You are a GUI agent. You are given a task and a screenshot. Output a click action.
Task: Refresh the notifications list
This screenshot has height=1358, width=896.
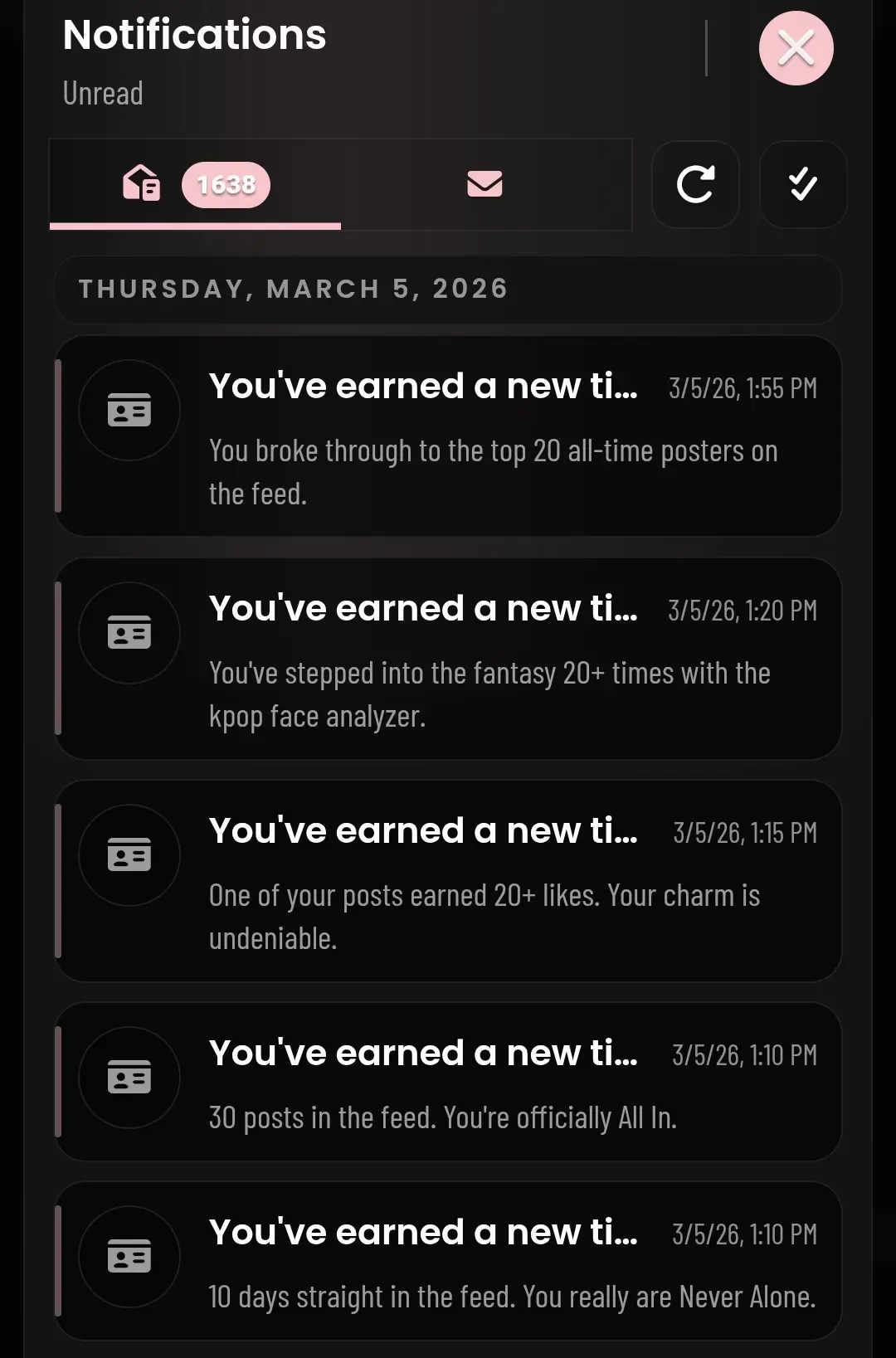coord(695,184)
